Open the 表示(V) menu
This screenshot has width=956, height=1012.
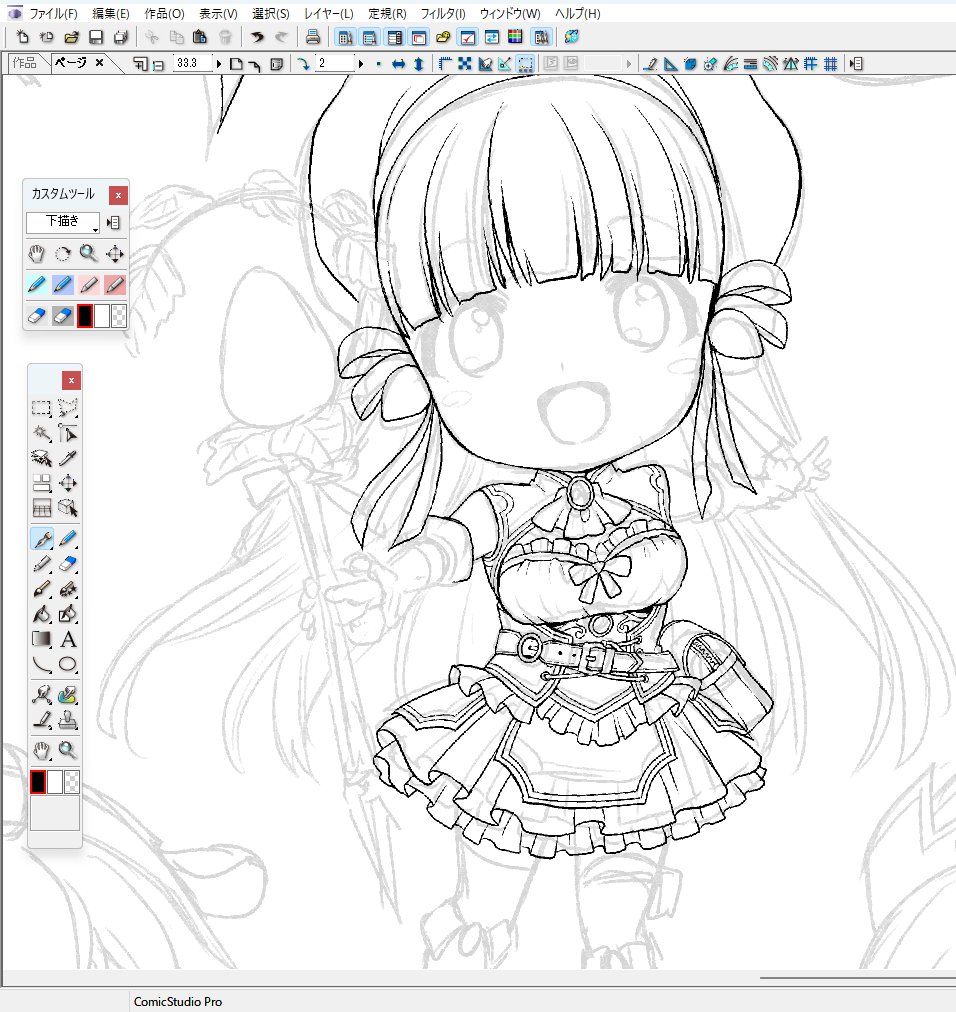coord(218,14)
